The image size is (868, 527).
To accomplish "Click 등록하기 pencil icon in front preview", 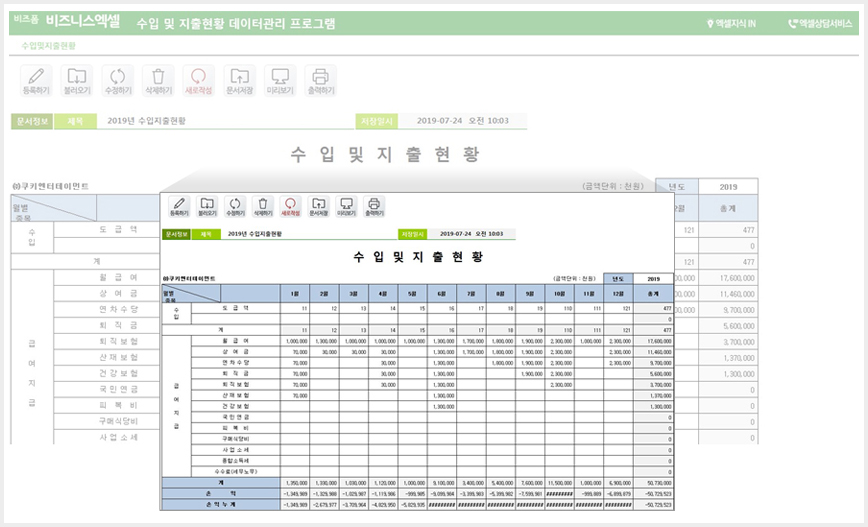I will click(x=179, y=206).
